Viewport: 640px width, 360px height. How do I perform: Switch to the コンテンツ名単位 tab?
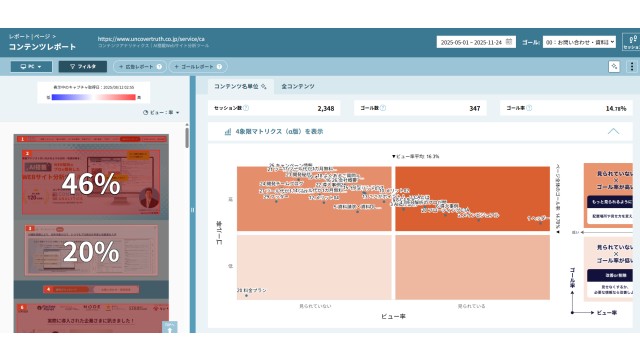[241, 87]
